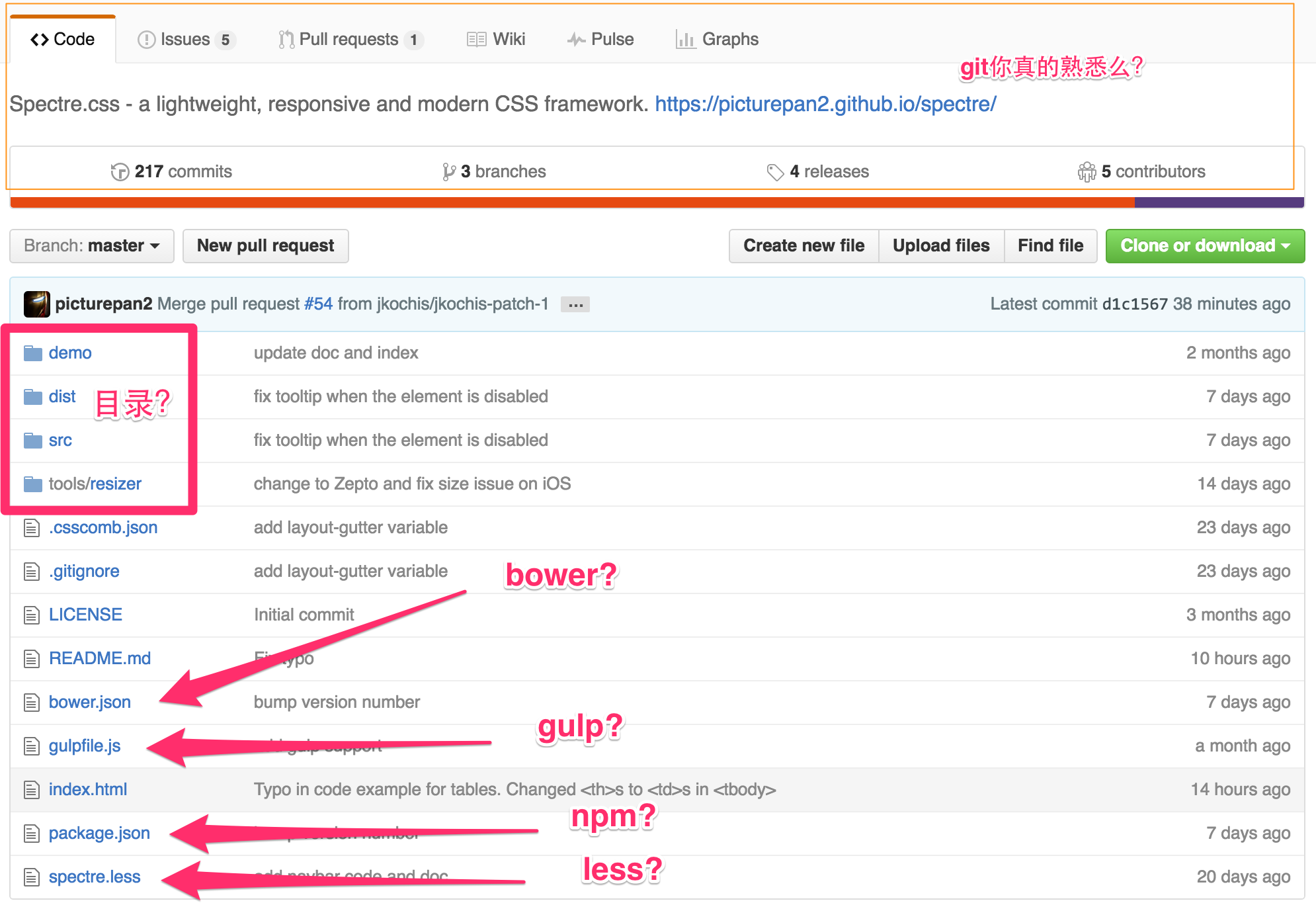The image size is (1316, 905).
Task: Open the Branch: master dropdown
Action: click(x=92, y=246)
